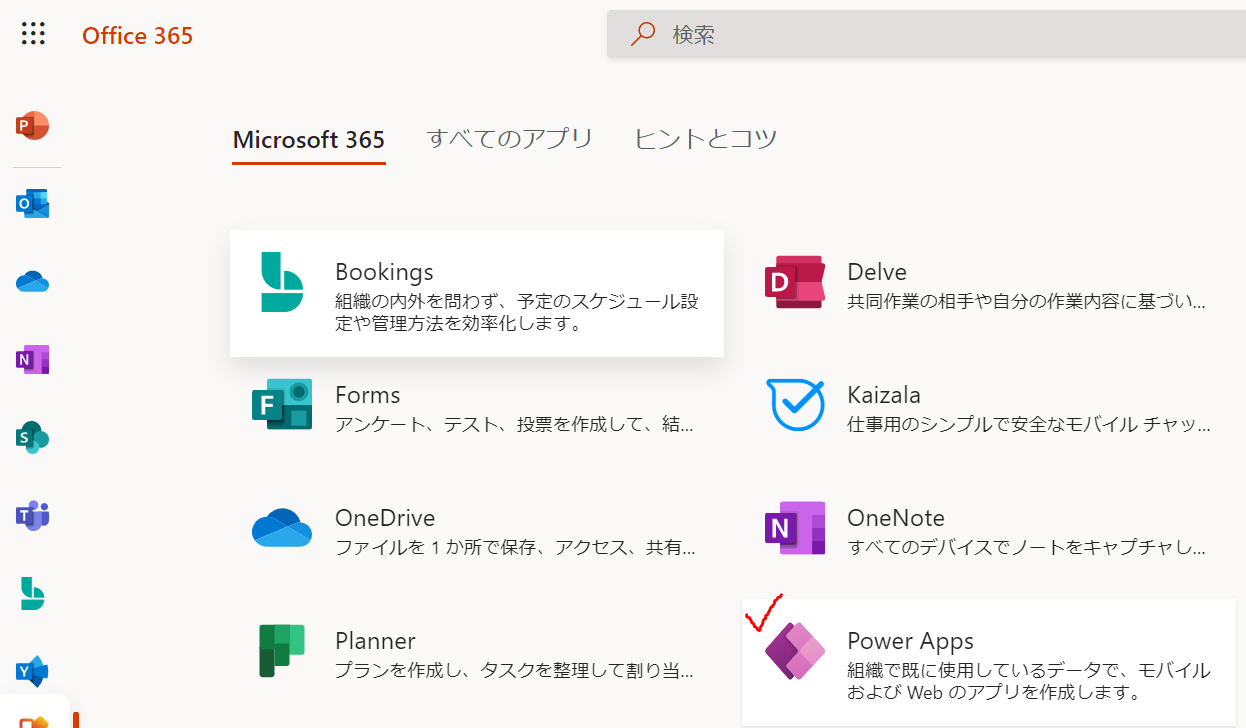The height and width of the screenshot is (728, 1246).
Task: Open the ヒントとコツ tab
Action: point(705,139)
